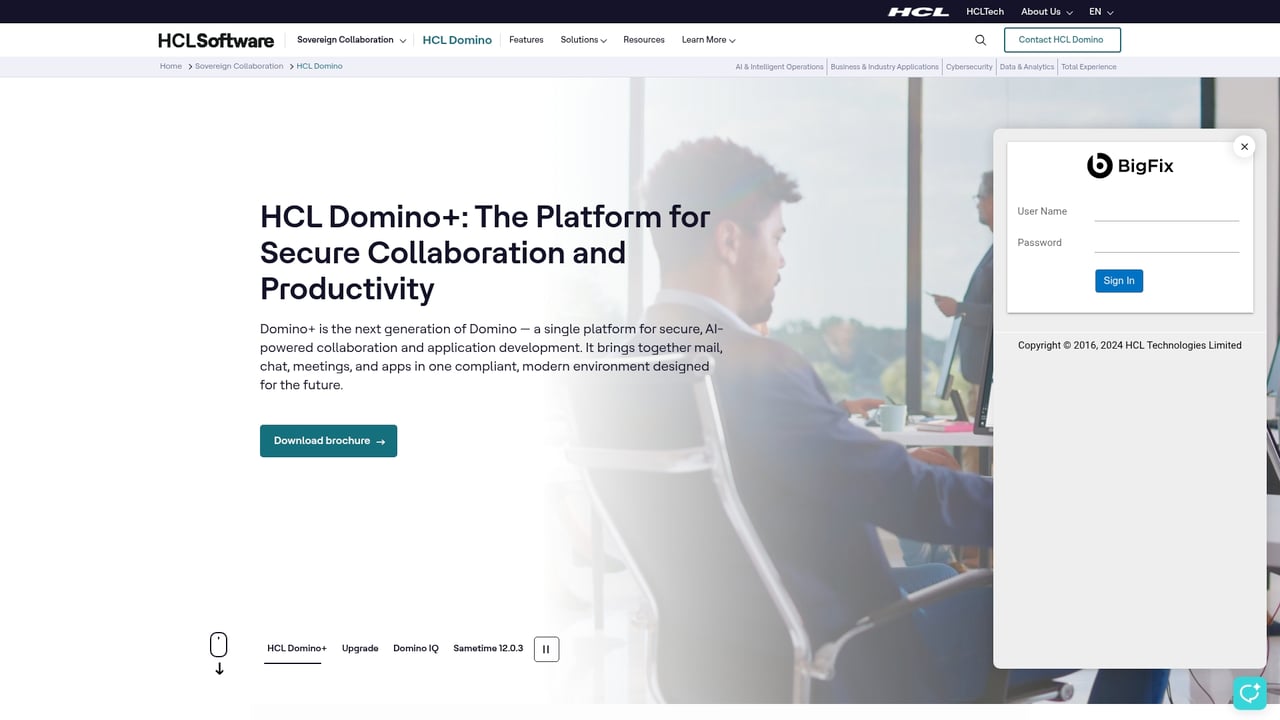
Task: Open the site search
Action: click(x=980, y=39)
